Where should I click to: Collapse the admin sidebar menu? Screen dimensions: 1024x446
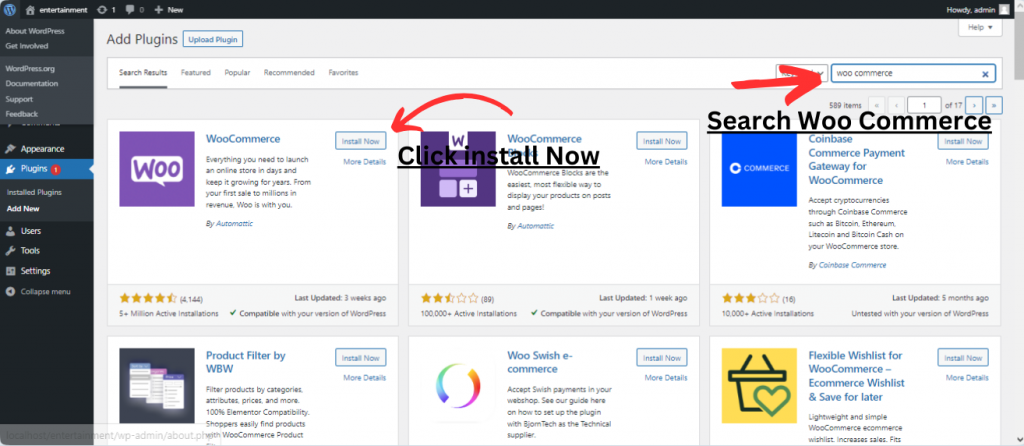coord(38,292)
